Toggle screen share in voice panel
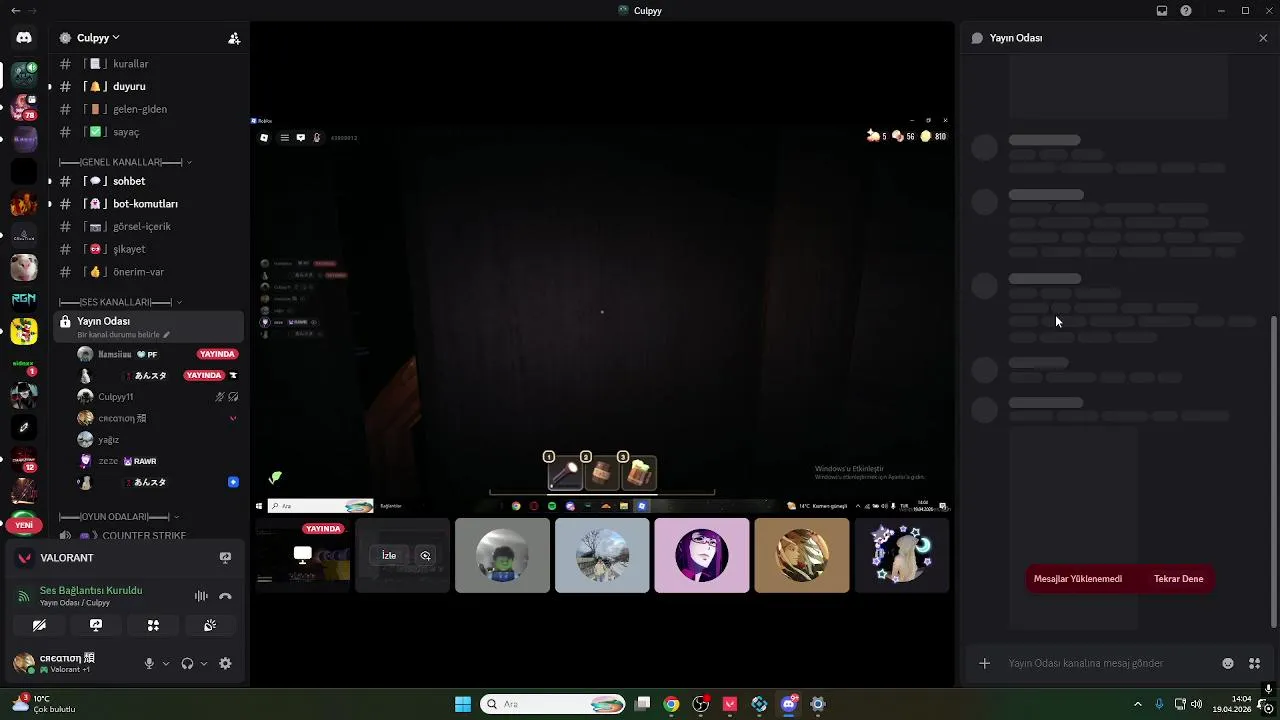The image size is (1280, 720). [96, 625]
